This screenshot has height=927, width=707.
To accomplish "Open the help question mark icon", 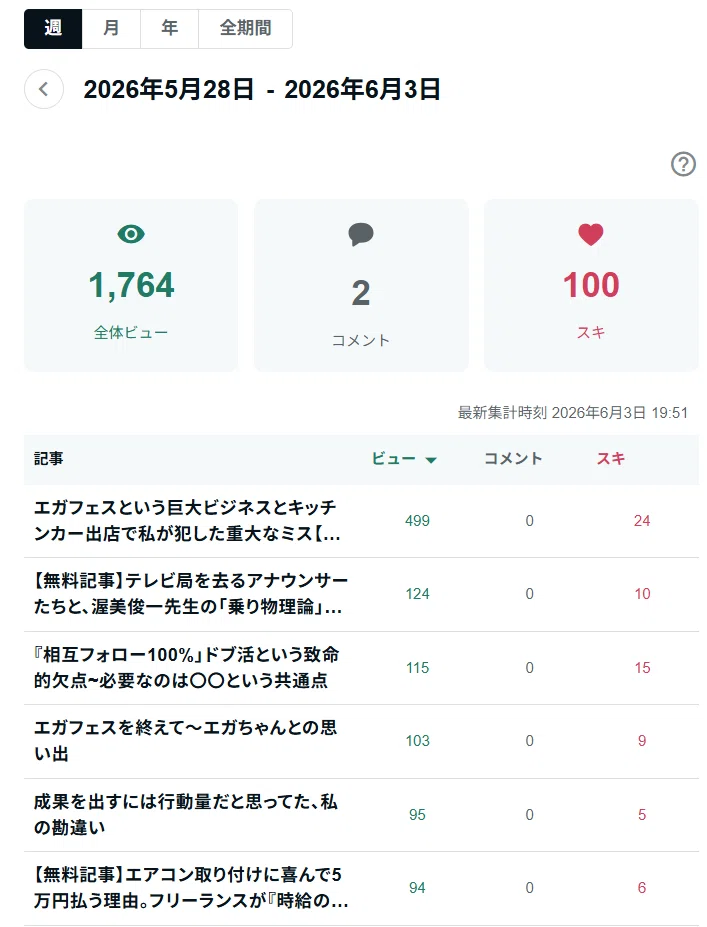I will pos(683,164).
